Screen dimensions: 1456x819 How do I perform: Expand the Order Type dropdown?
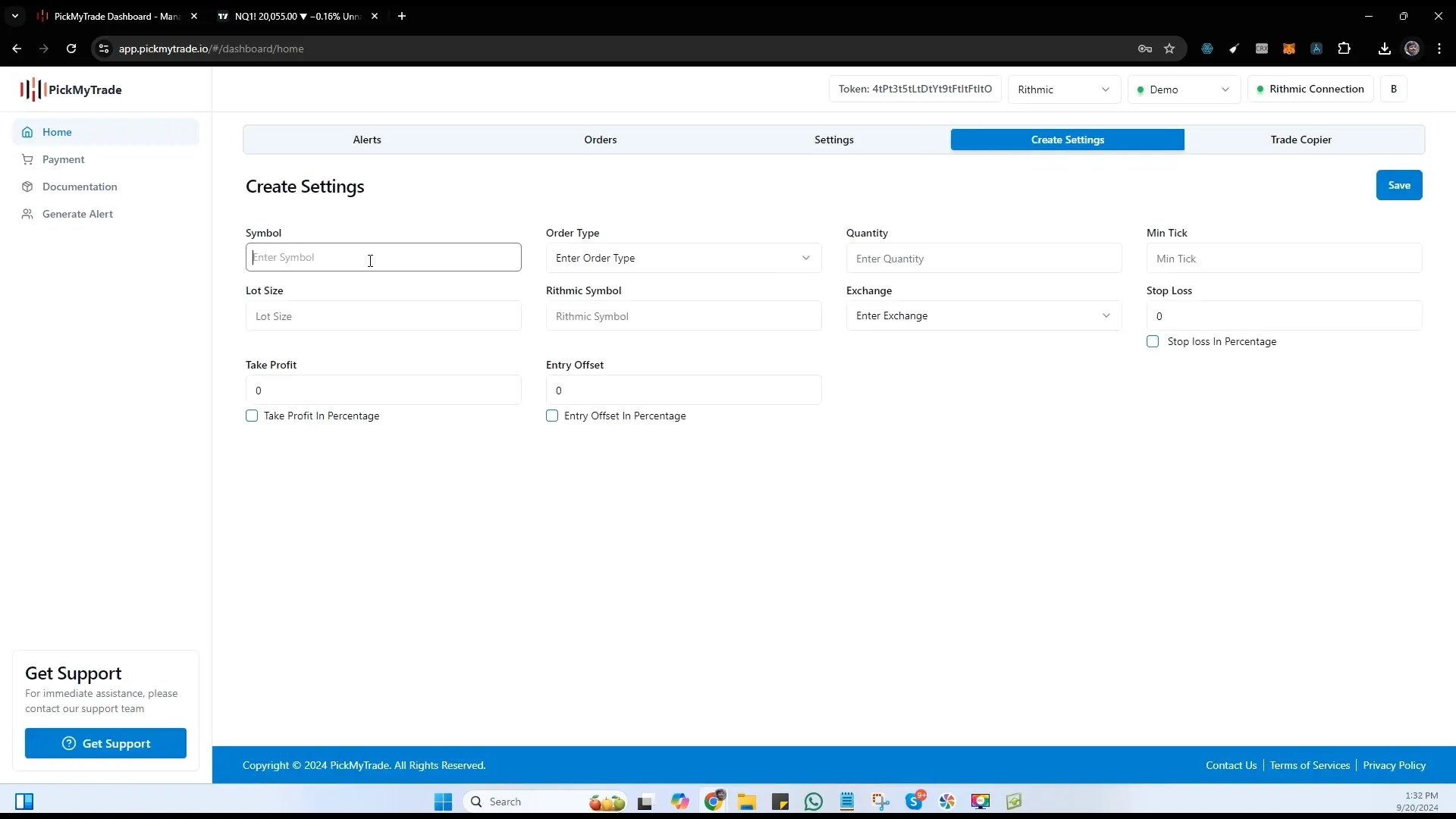coord(683,258)
